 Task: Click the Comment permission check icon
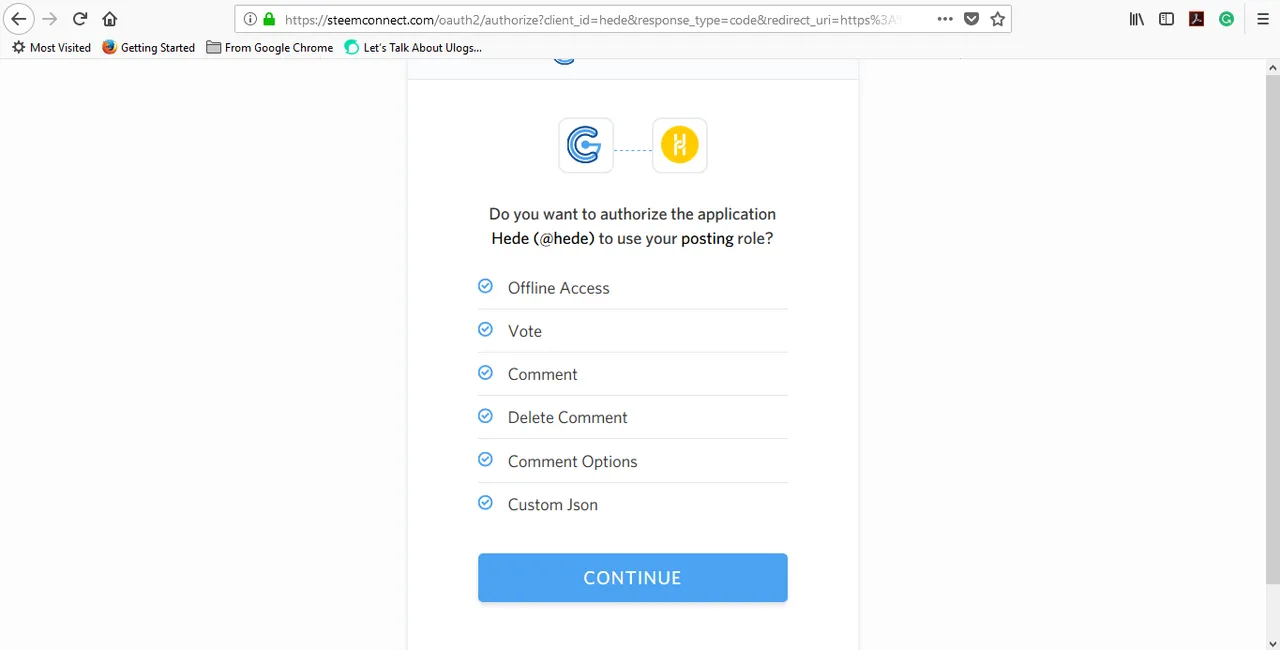tap(485, 373)
